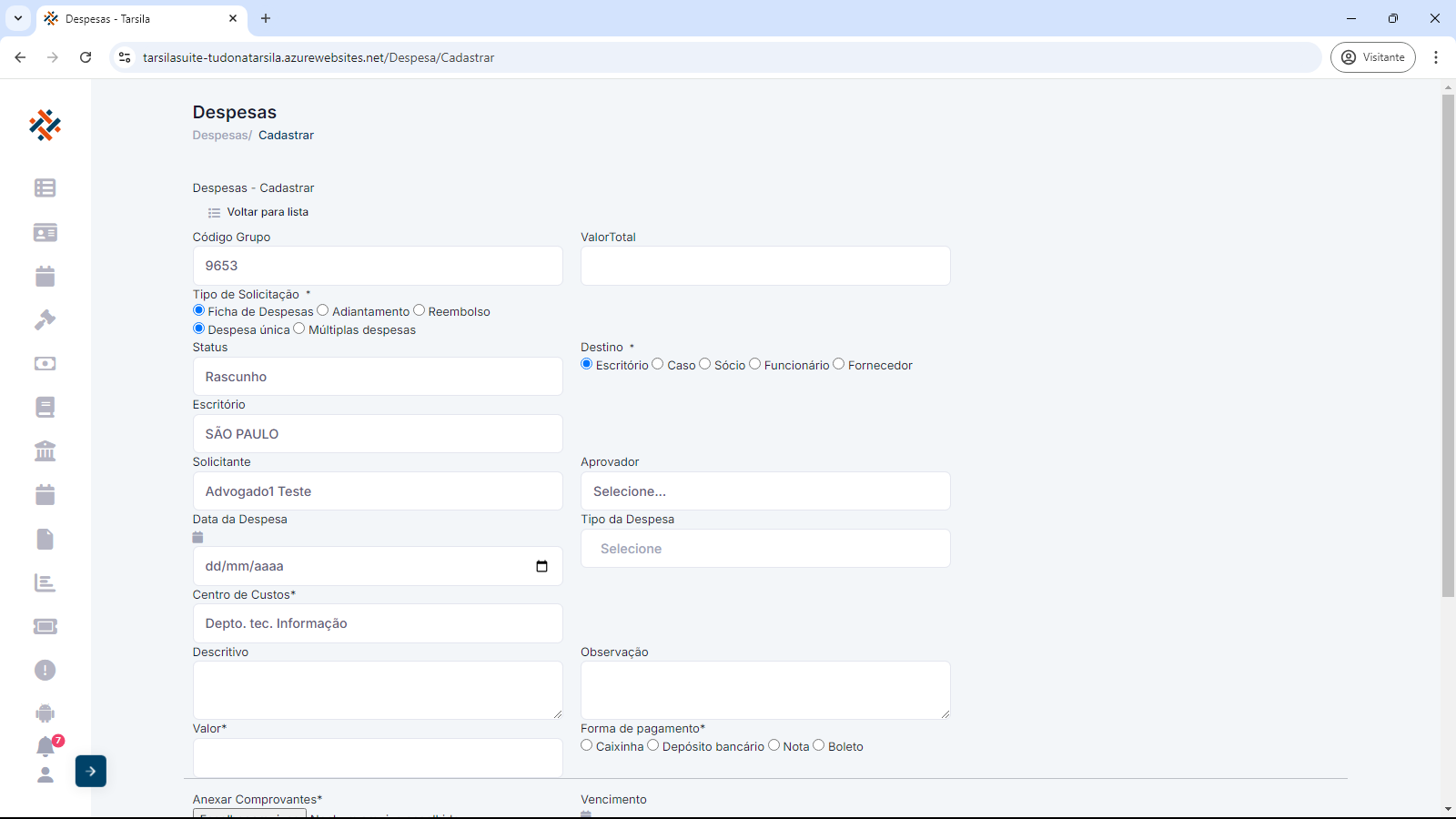
Task: Open the money bill icon in sidebar
Action: point(45,363)
